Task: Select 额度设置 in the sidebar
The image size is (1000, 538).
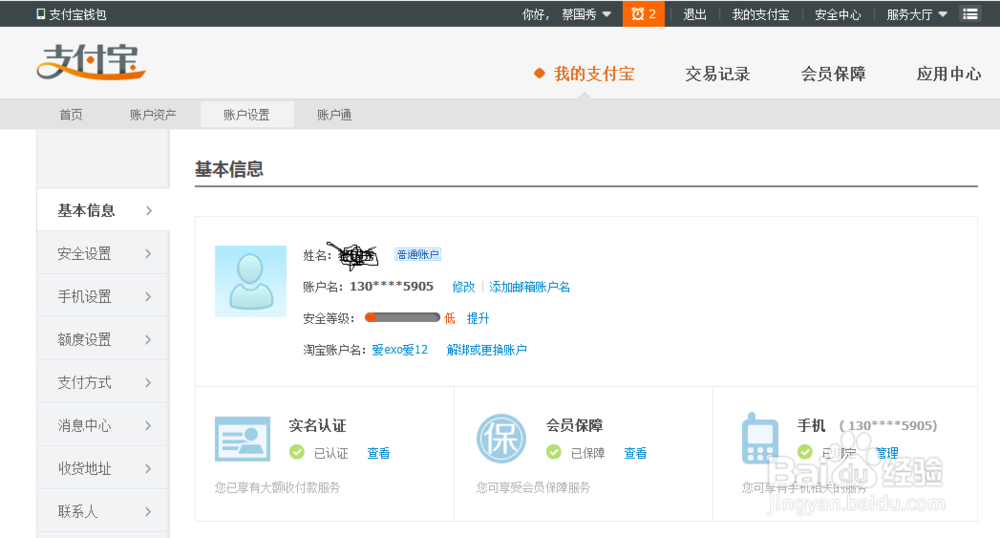Action: tap(103, 340)
